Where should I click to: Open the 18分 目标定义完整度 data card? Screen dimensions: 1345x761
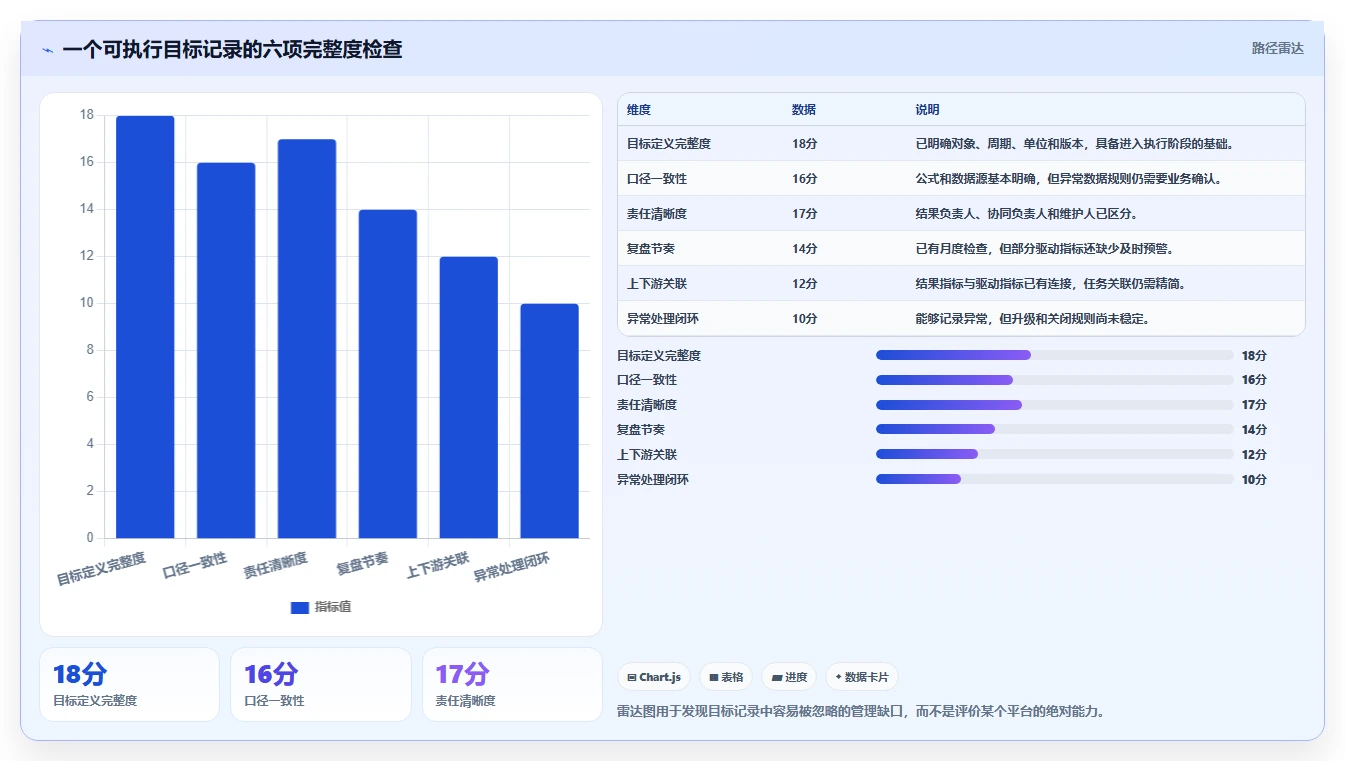[129, 684]
